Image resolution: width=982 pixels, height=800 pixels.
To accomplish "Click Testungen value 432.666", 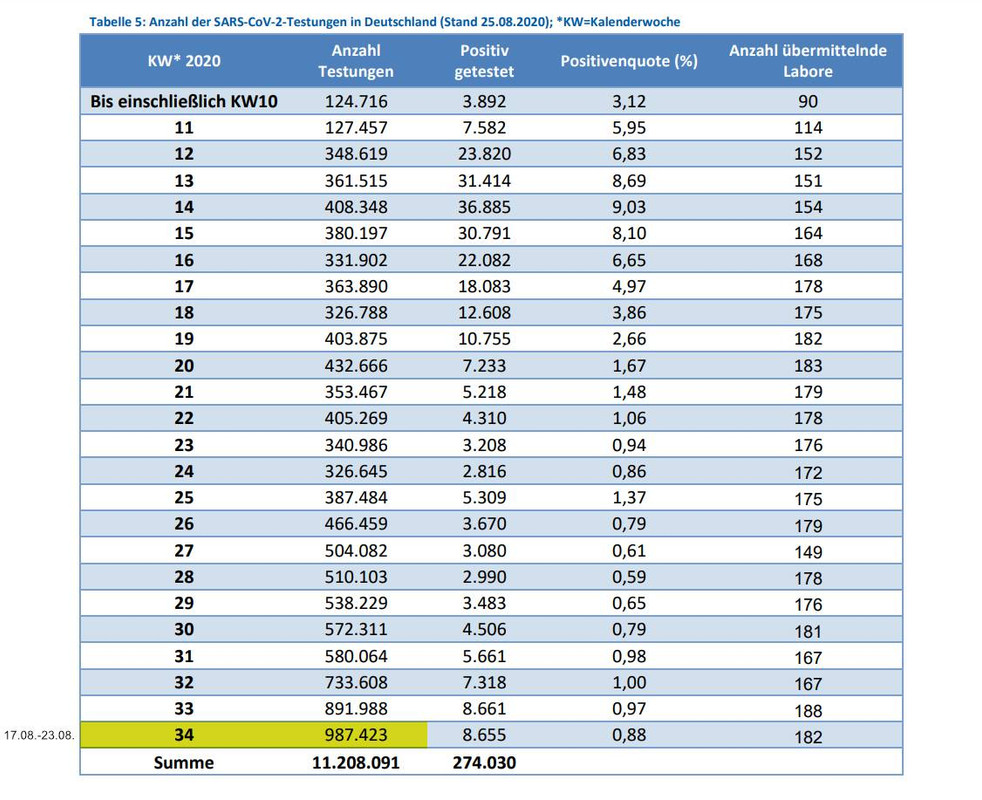I will coord(356,366).
